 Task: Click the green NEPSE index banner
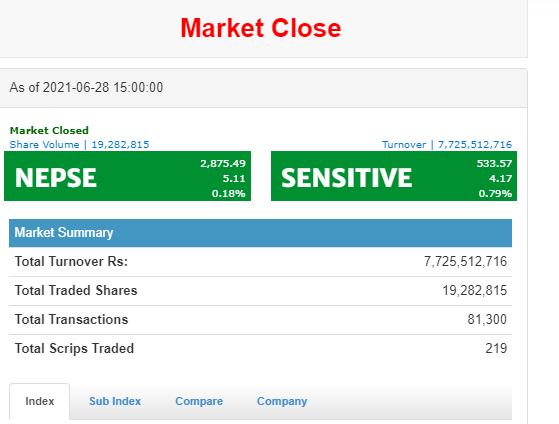tap(127, 176)
